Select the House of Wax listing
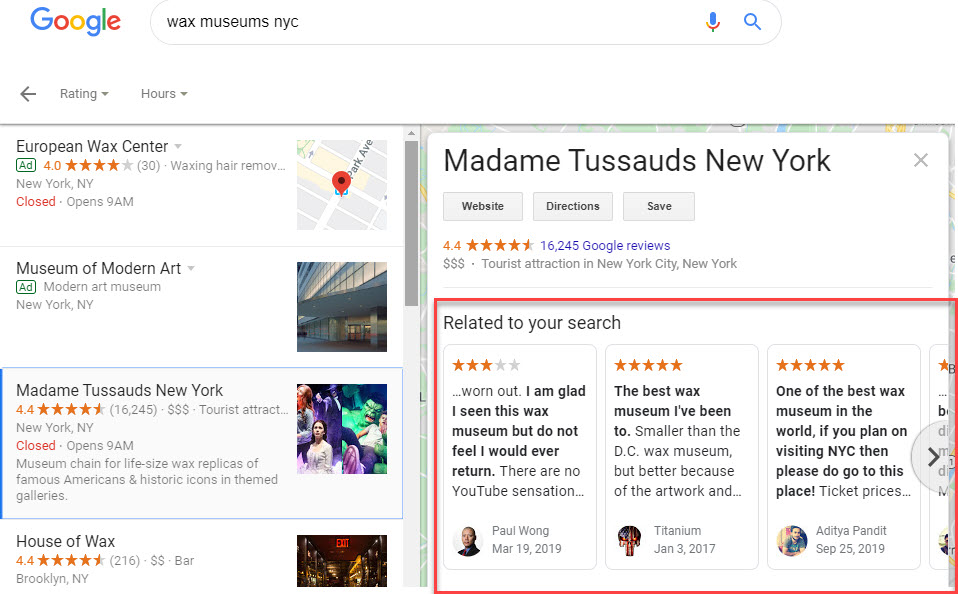Image resolution: width=958 pixels, height=594 pixels. (x=66, y=542)
